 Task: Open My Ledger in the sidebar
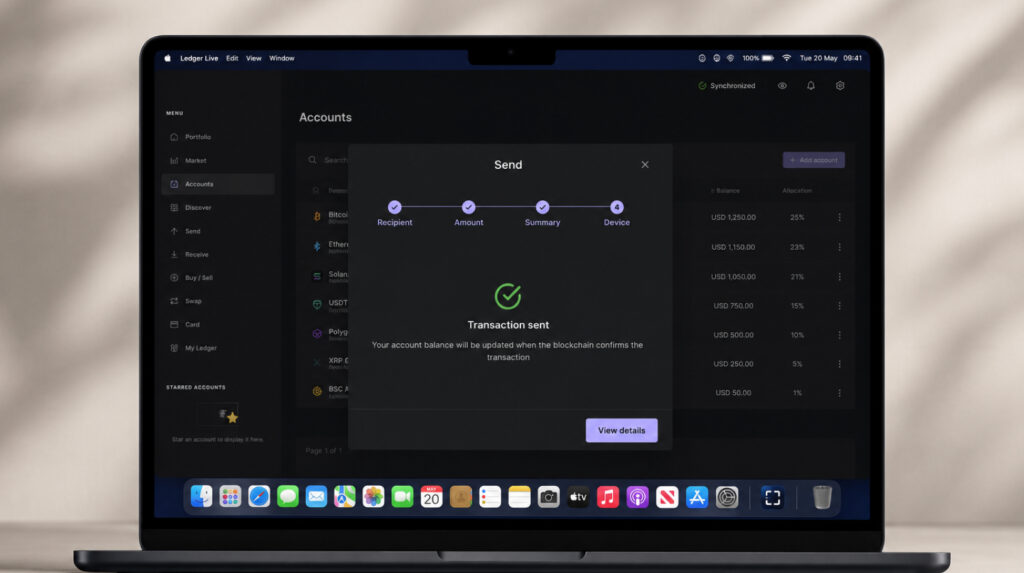217,348
